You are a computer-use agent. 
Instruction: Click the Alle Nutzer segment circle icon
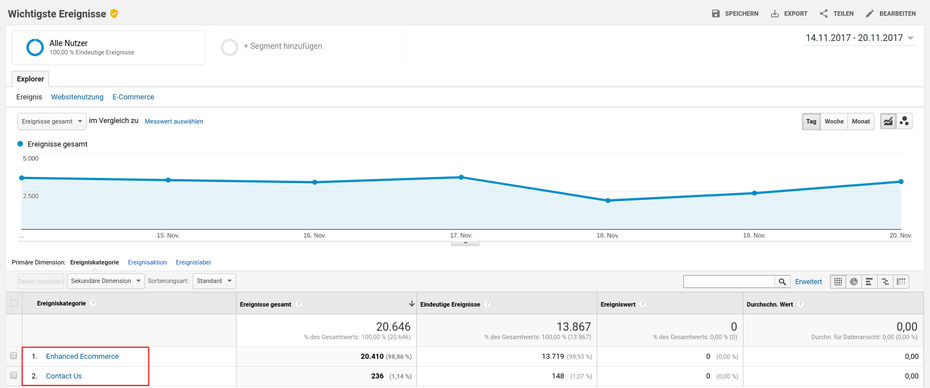[35, 47]
